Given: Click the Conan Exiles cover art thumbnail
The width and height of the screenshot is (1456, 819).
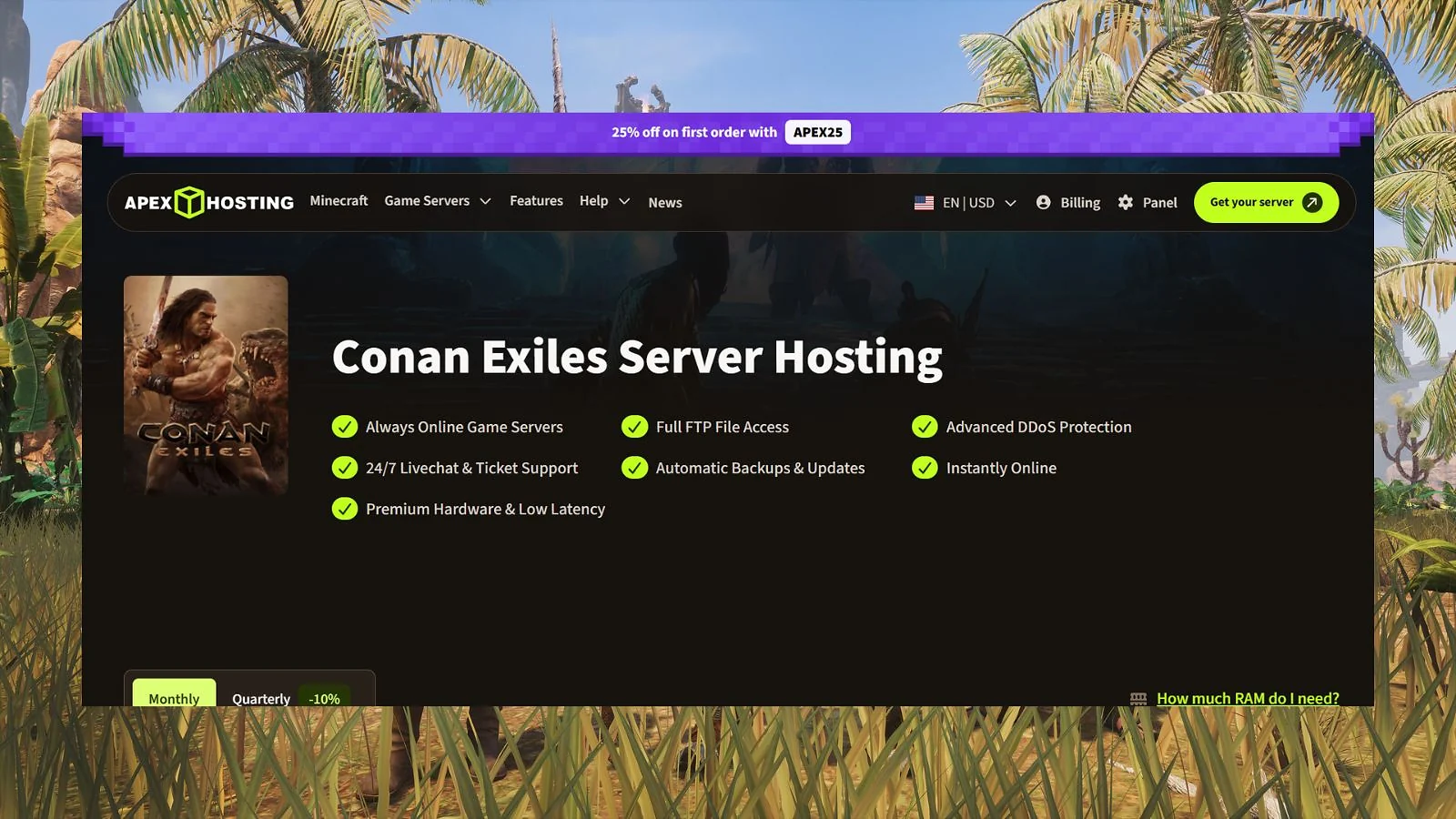Looking at the screenshot, I should (x=206, y=385).
